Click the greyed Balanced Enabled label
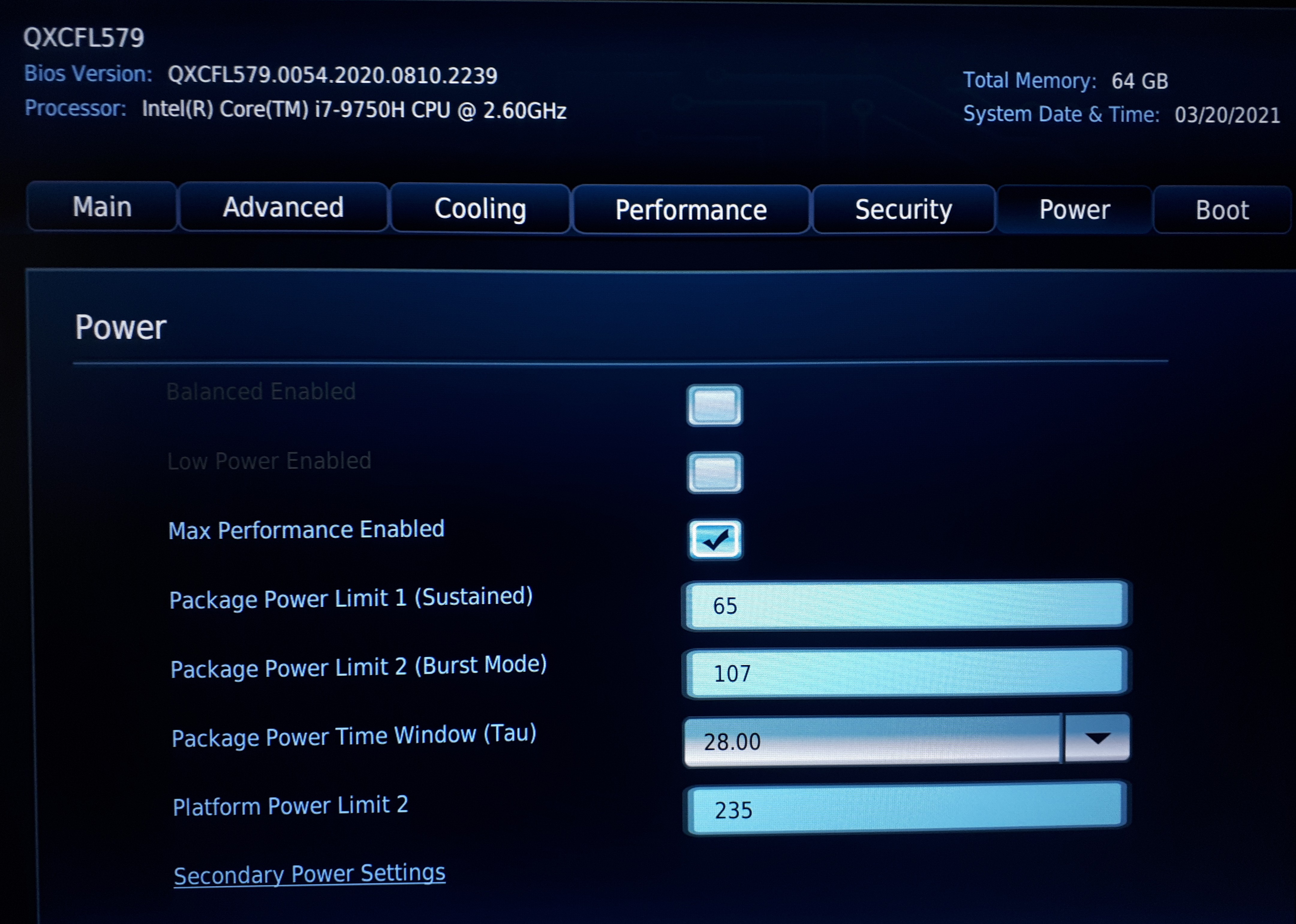 261,391
